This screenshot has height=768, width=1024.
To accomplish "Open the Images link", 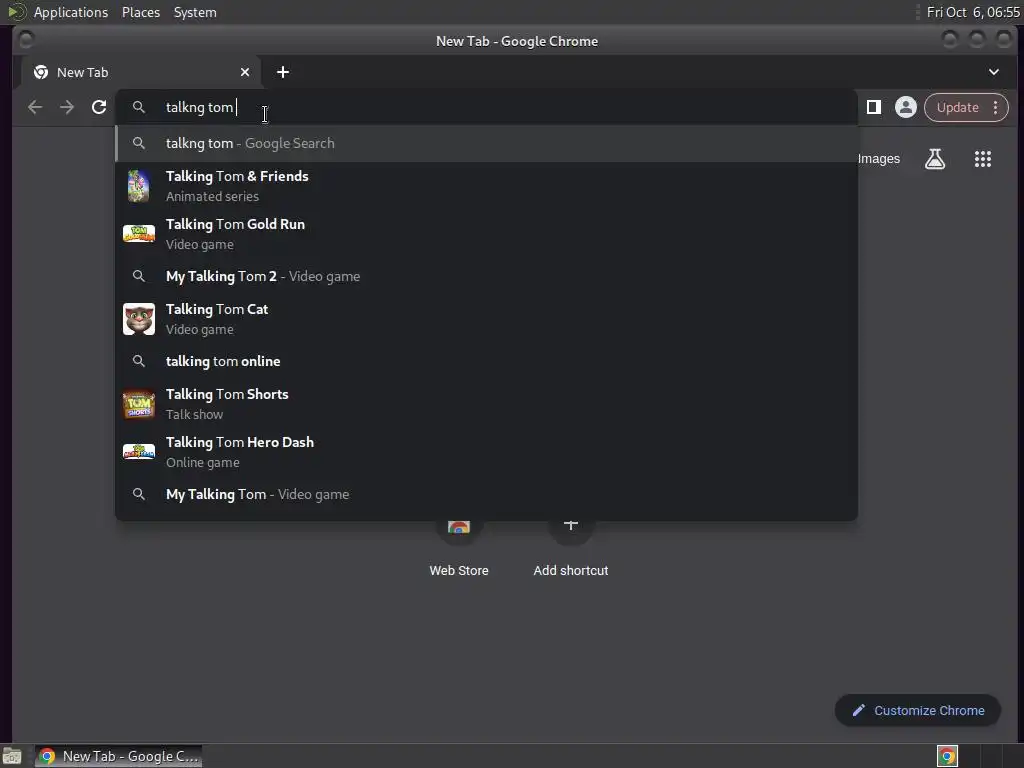I will pyautogui.click(x=878, y=159).
